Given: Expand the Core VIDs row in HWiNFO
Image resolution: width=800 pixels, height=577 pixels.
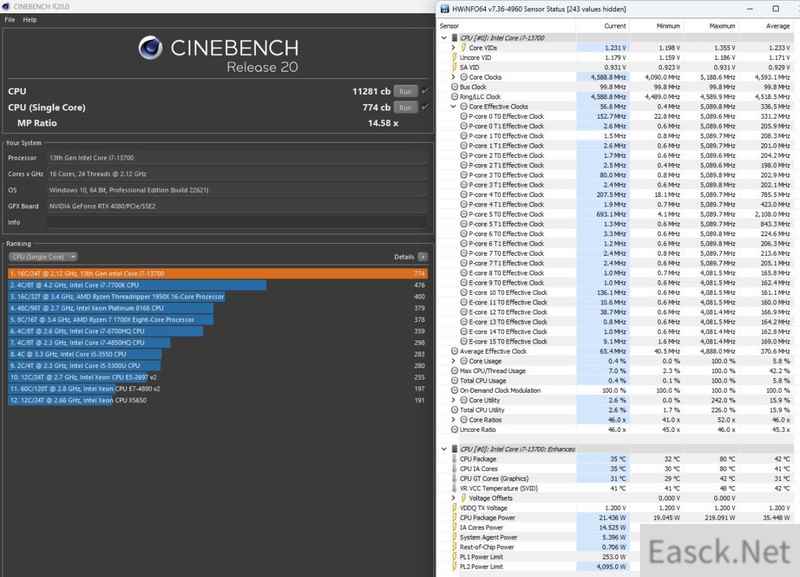Looking at the screenshot, I should pos(453,47).
